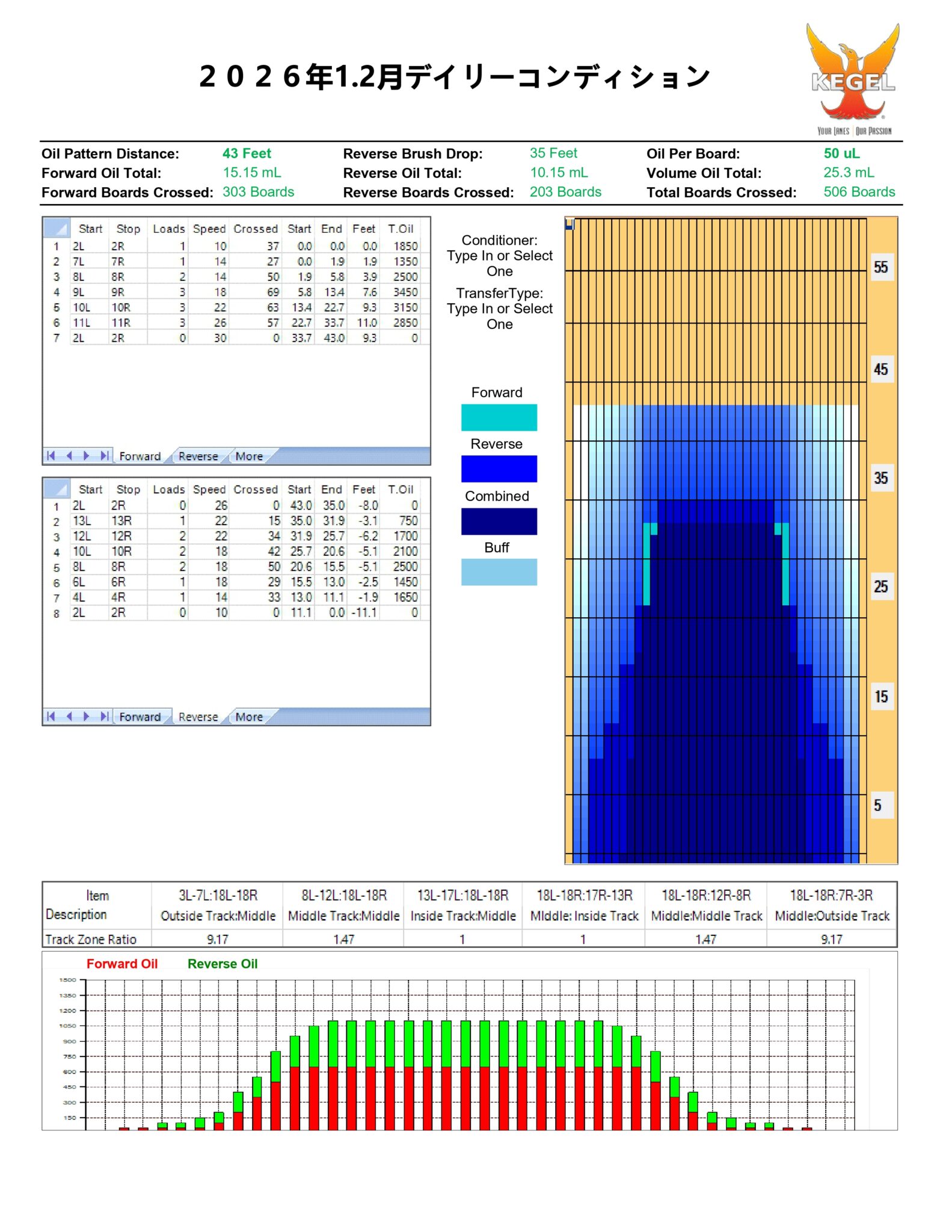Switch to Reverse tab in the forward-pass table
Image resolution: width=952 pixels, height=1232 pixels.
coord(198,456)
